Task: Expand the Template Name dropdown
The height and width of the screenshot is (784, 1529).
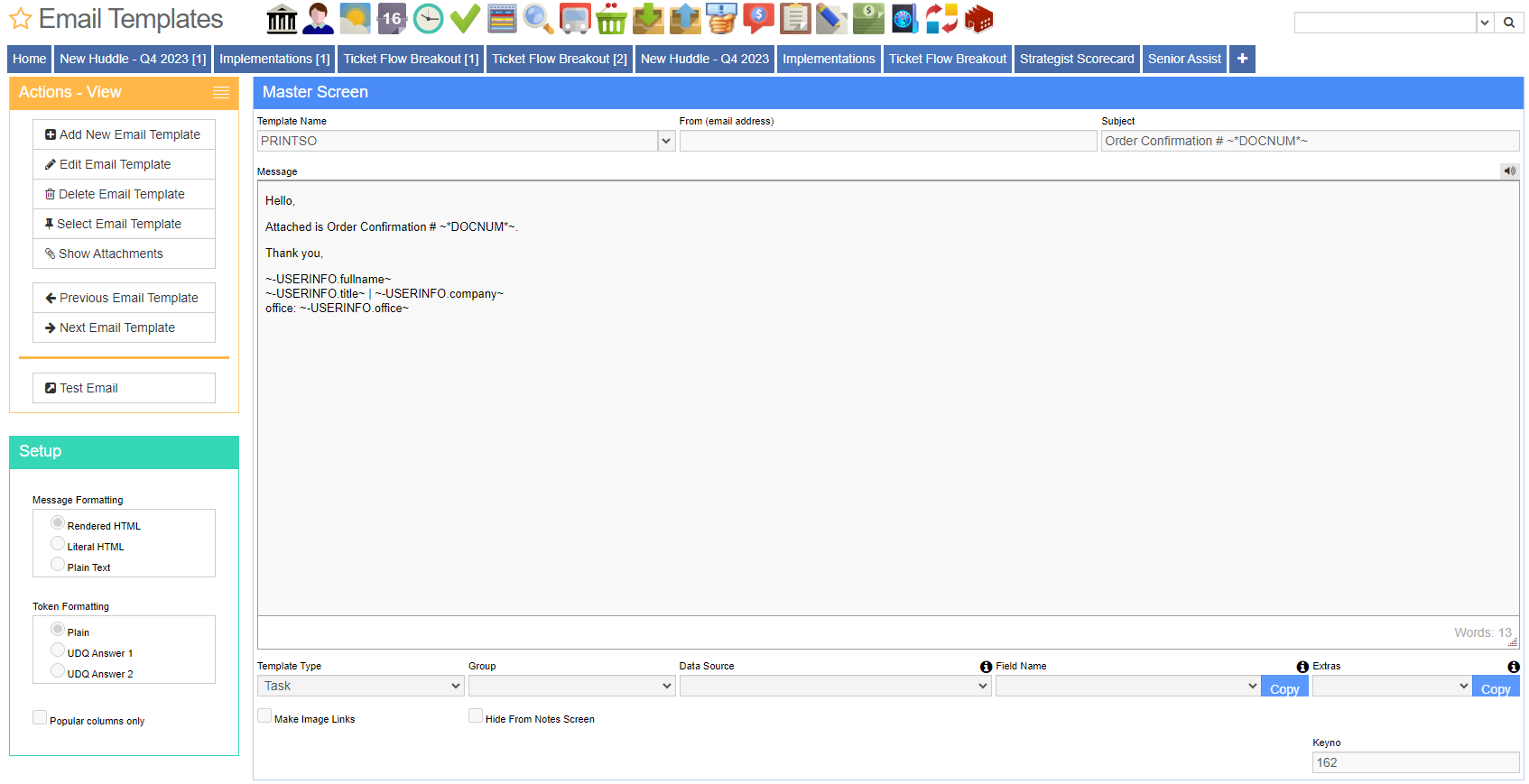Action: tap(666, 141)
